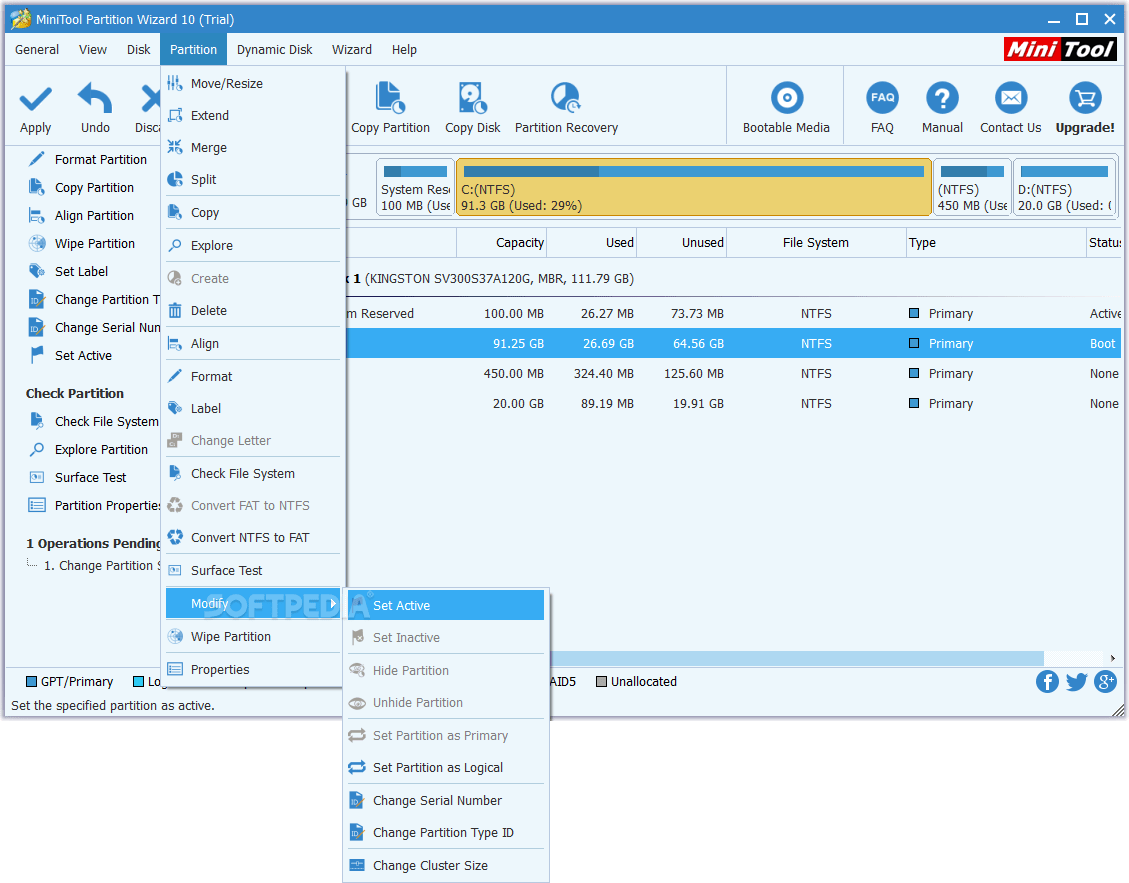Image resolution: width=1129 pixels, height=883 pixels.
Task: Select Set Active in Modify submenu
Action: click(446, 605)
